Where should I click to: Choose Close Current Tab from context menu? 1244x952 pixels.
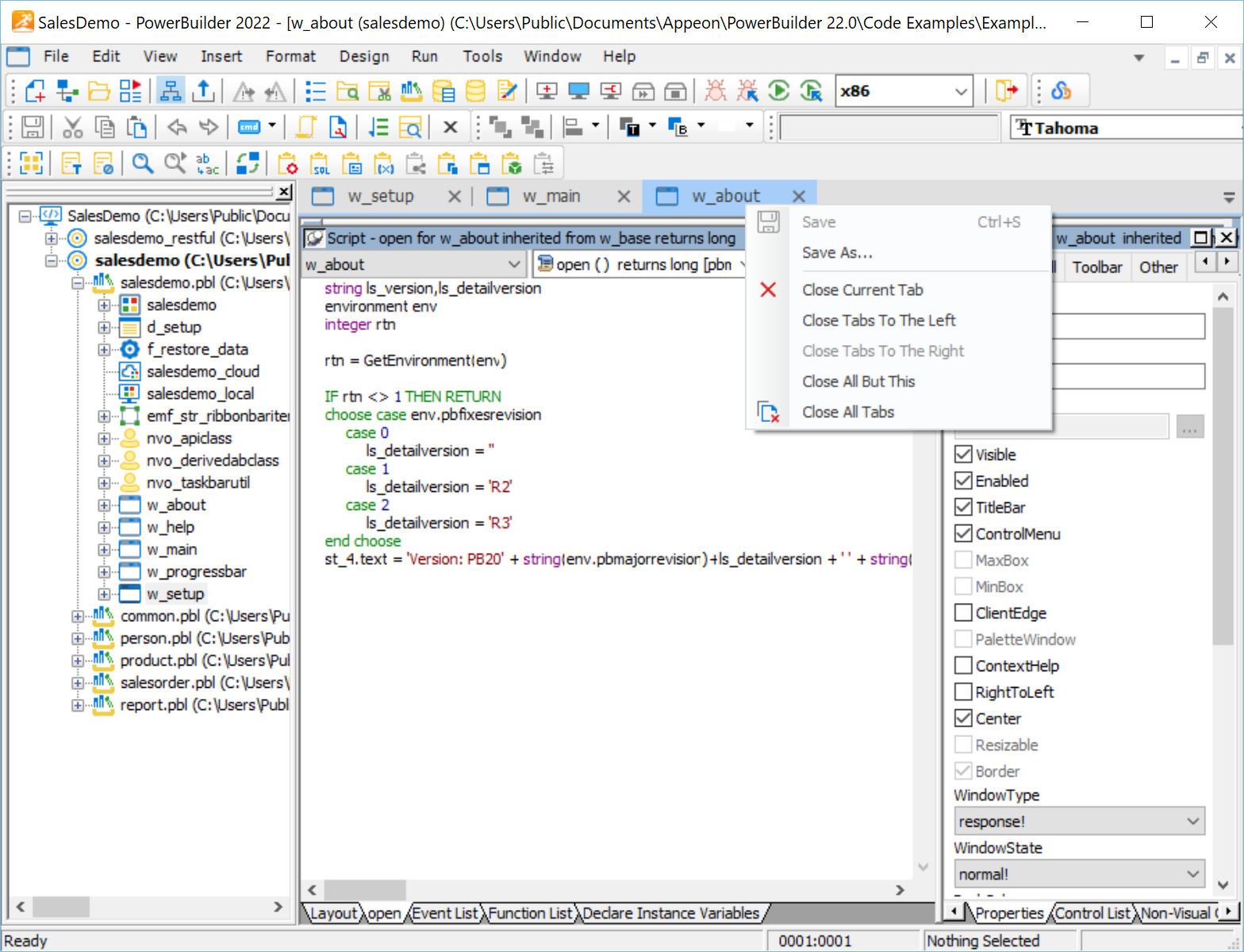coord(900,290)
